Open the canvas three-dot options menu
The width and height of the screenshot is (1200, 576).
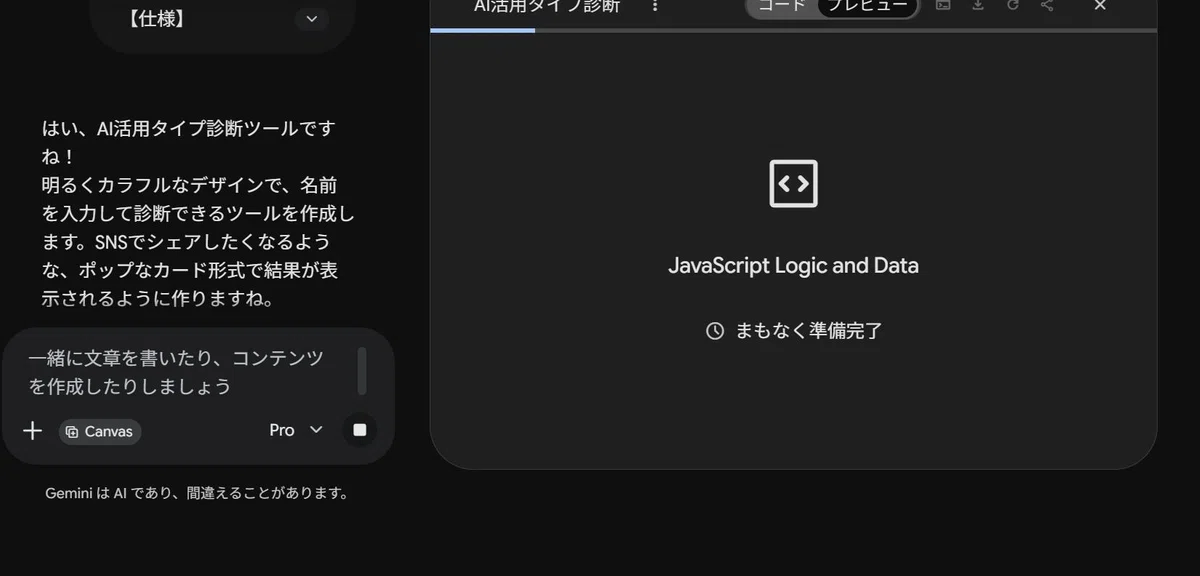click(x=655, y=6)
